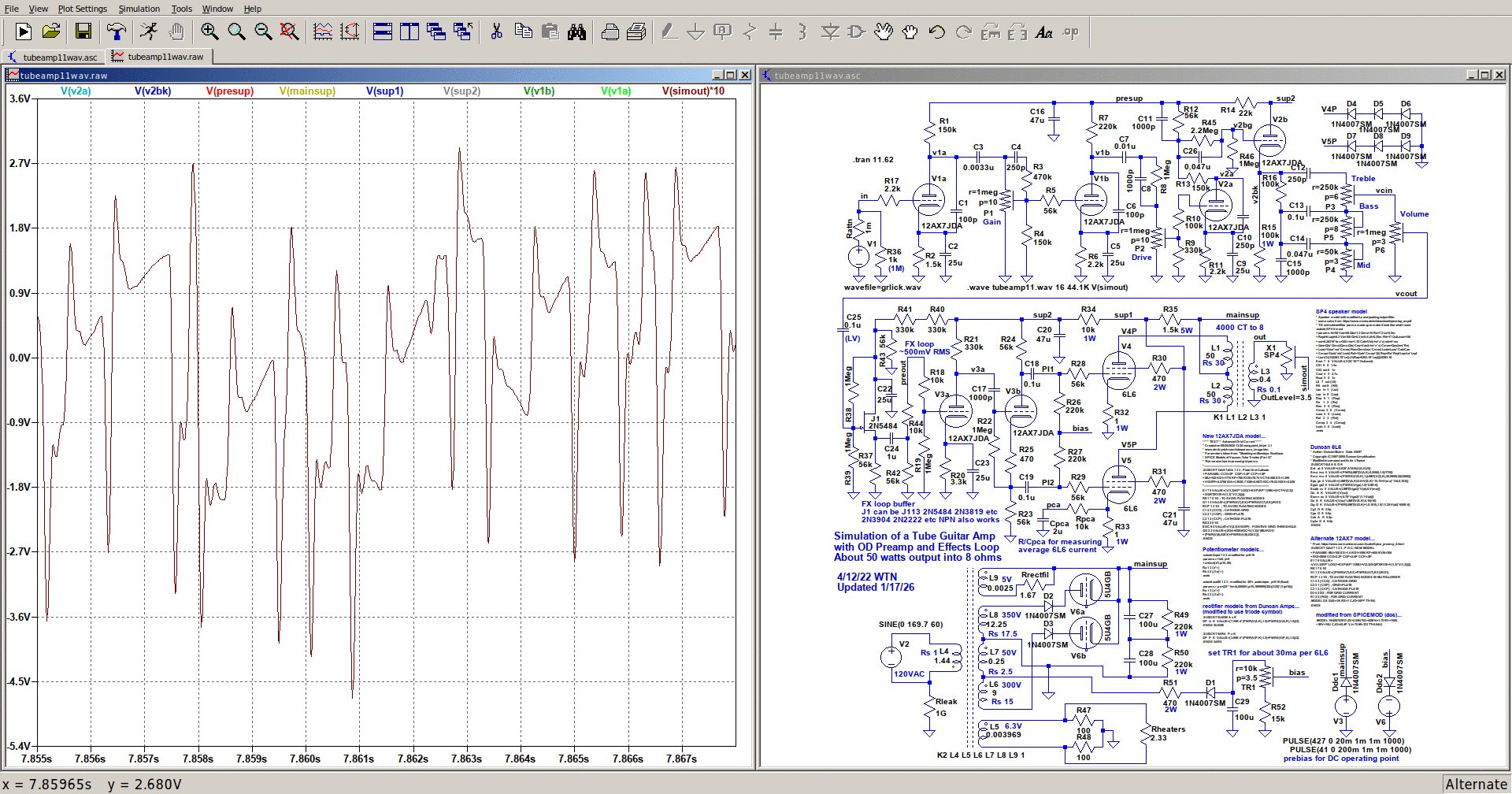Click the Print icon
Screen dimensions: 1512x794
click(x=610, y=32)
